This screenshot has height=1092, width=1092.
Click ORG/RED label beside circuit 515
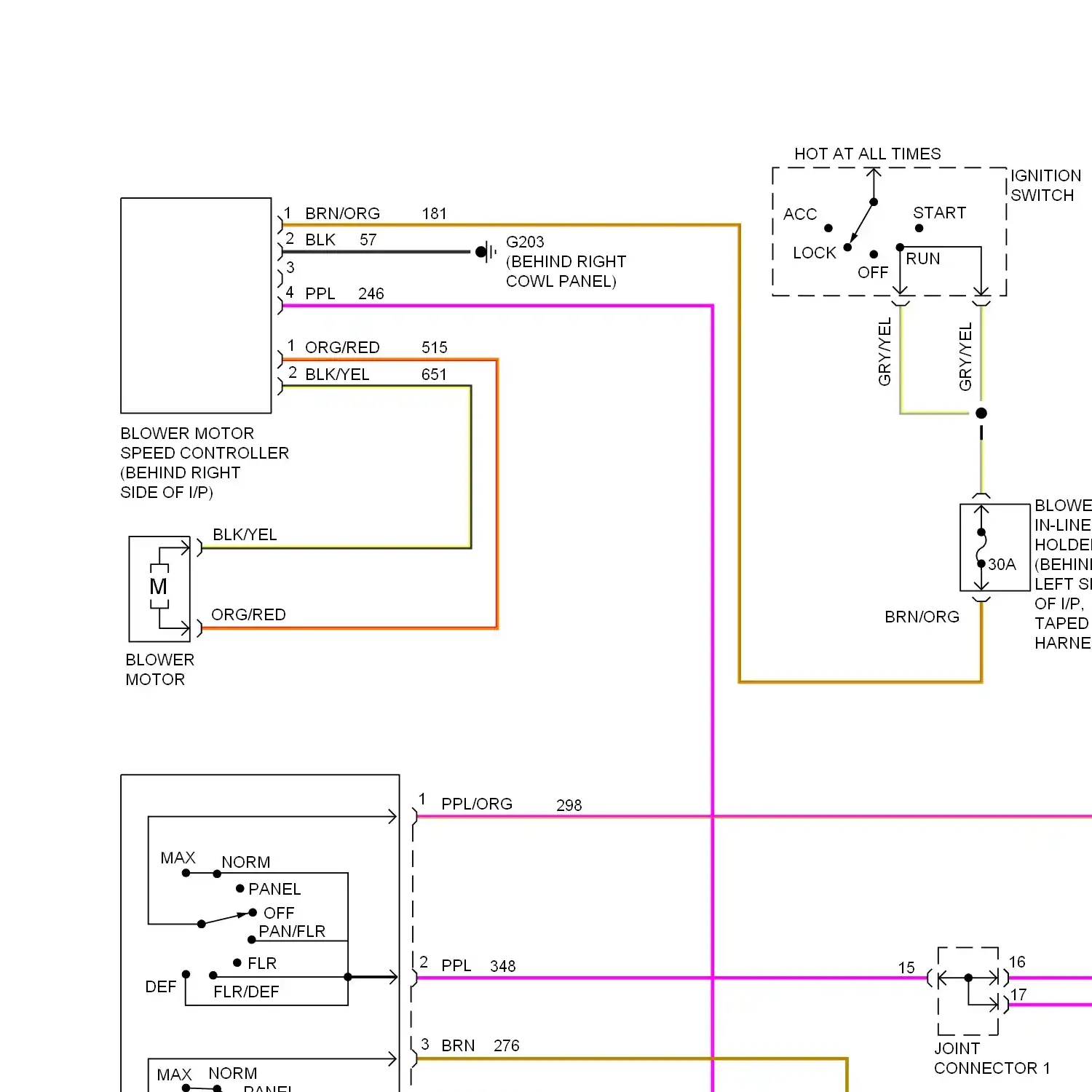(342, 347)
